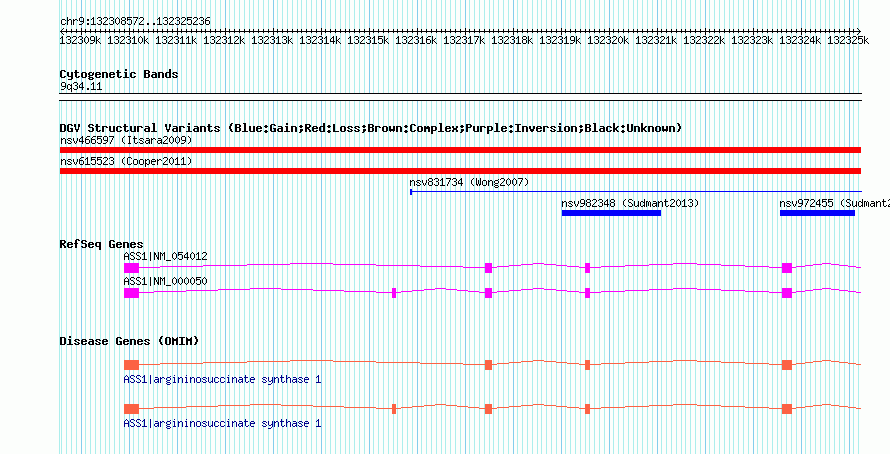890x454 pixels.
Task: Click NM_000050 exon near 132317.5k
Action: [488, 293]
